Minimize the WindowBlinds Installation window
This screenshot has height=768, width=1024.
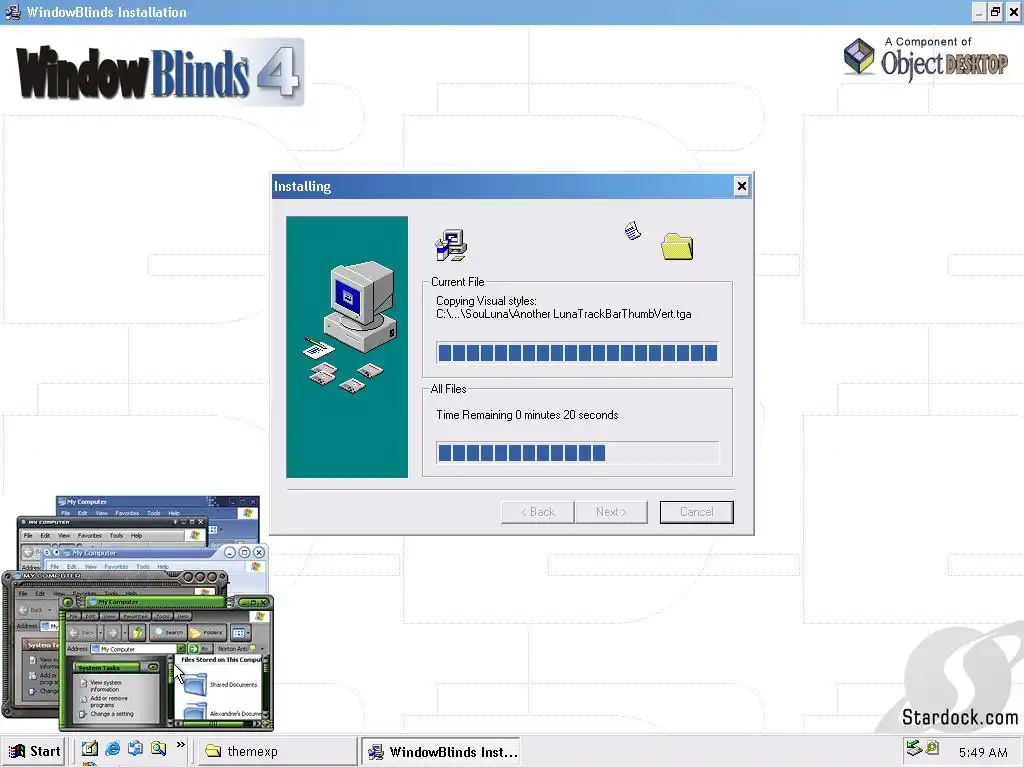[x=979, y=12]
